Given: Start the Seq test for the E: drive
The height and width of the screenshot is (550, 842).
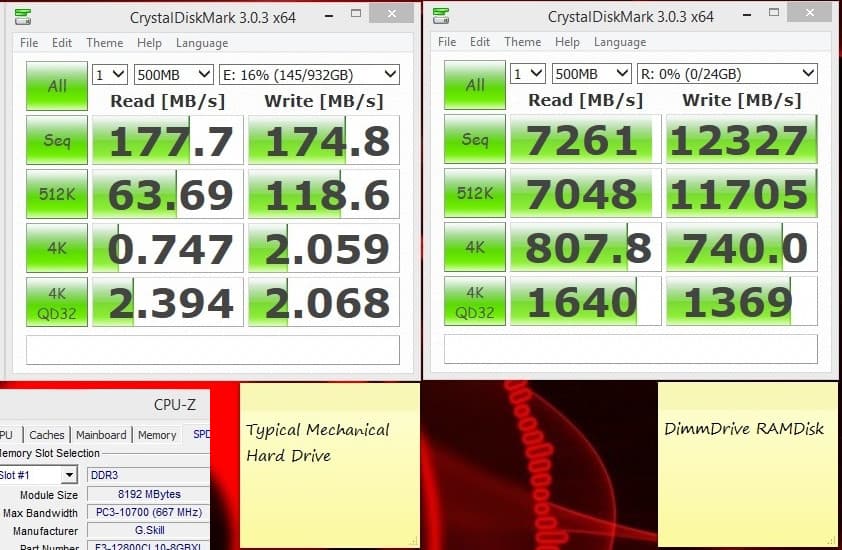Looking at the screenshot, I should [x=57, y=141].
